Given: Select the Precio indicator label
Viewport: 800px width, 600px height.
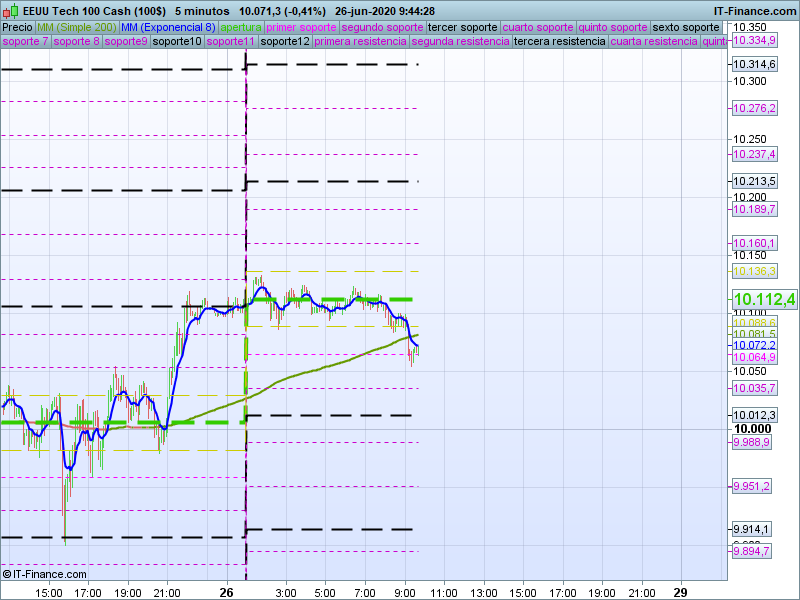Looking at the screenshot, I should coord(17,27).
